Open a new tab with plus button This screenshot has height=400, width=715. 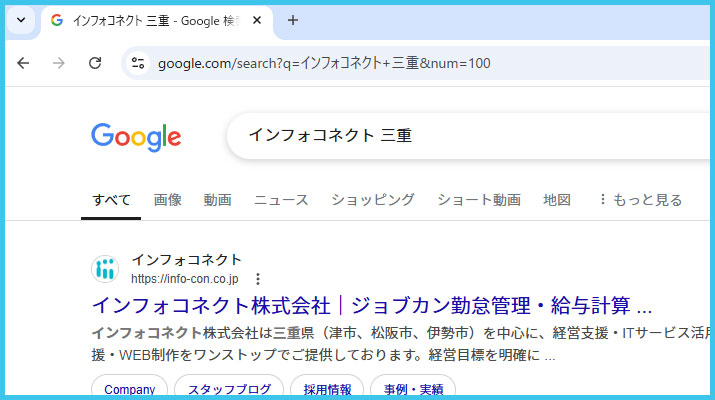click(x=293, y=21)
